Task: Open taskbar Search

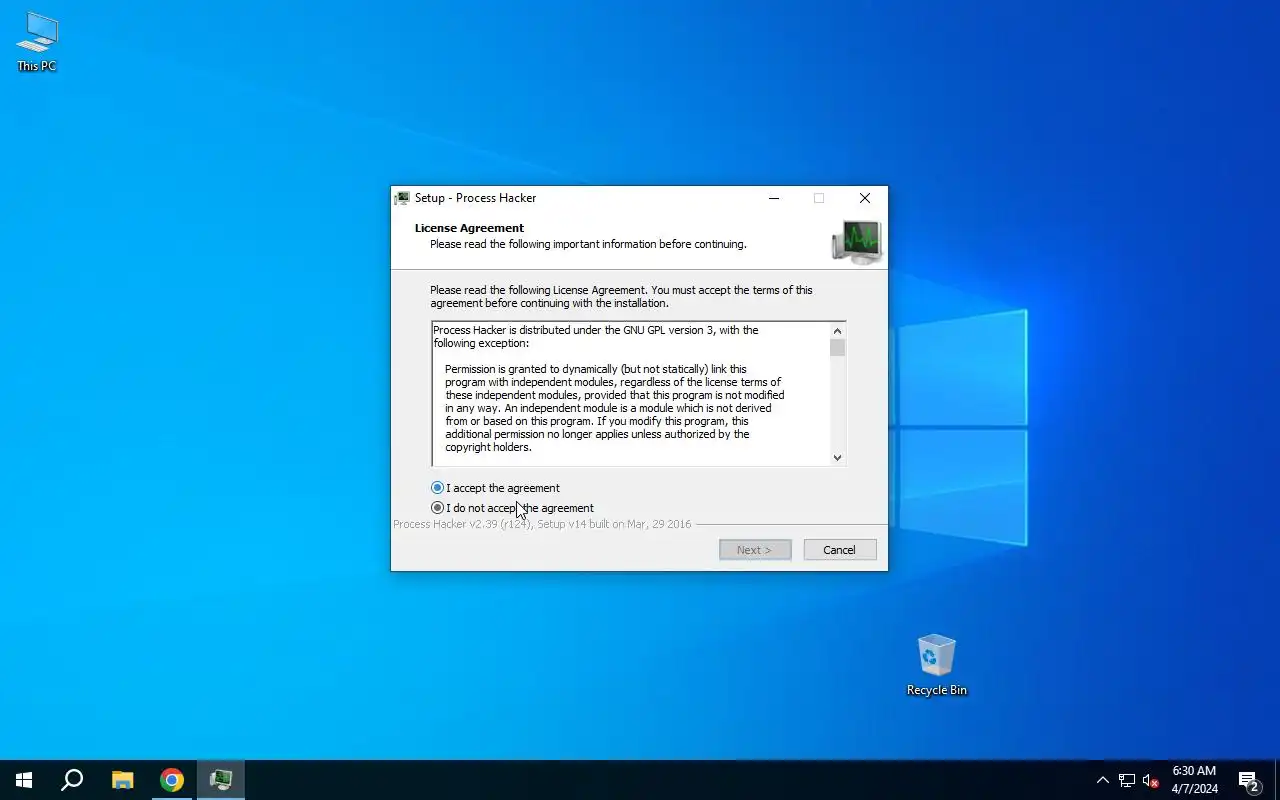Action: pyautogui.click(x=72, y=780)
